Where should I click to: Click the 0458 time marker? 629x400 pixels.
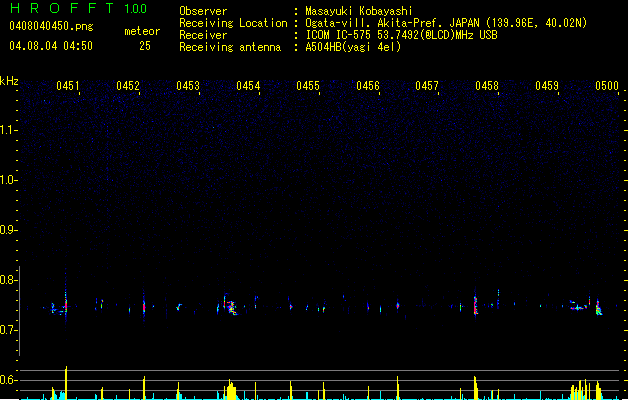487,86
